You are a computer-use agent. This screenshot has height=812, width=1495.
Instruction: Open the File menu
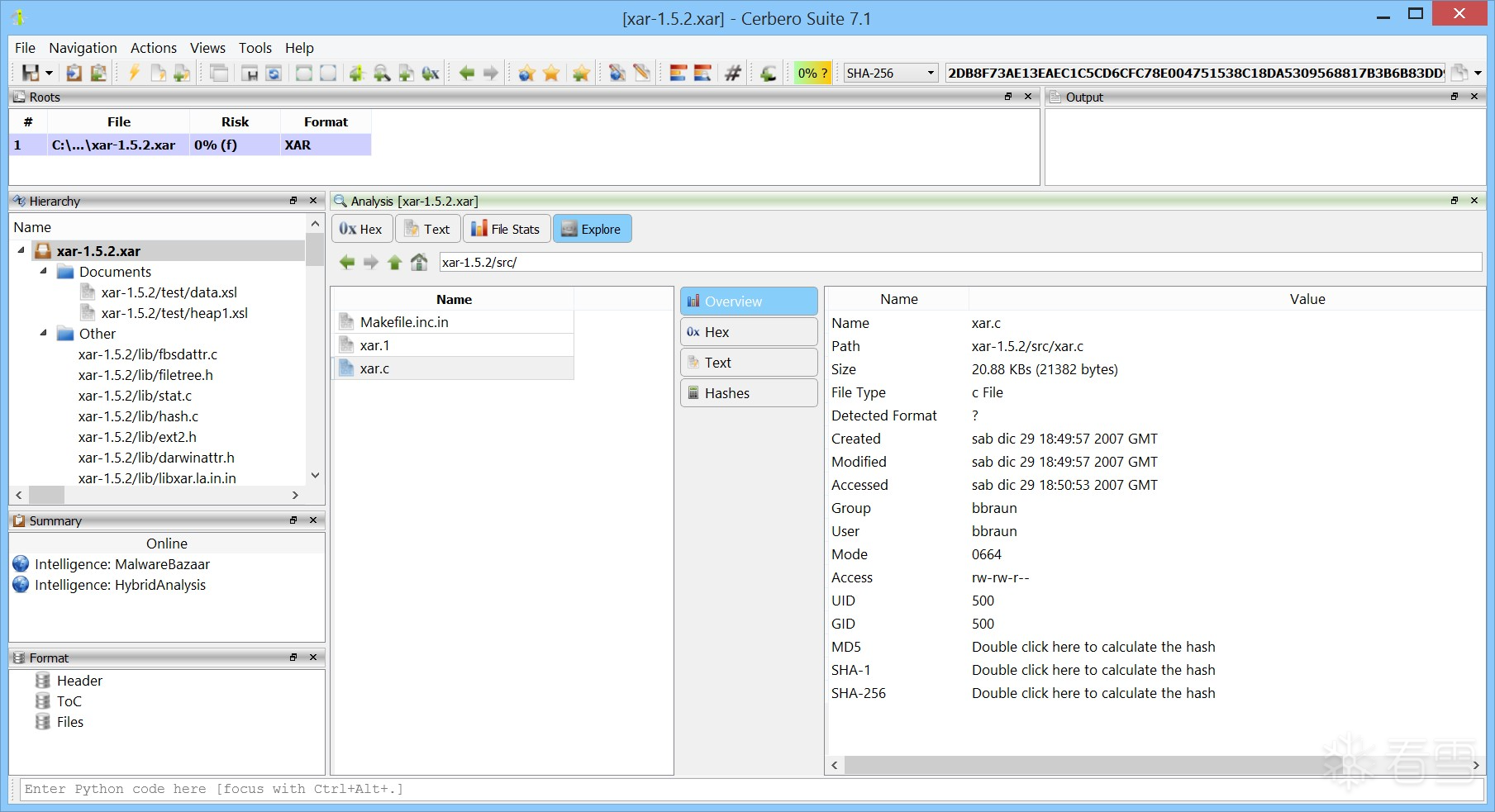coord(26,48)
